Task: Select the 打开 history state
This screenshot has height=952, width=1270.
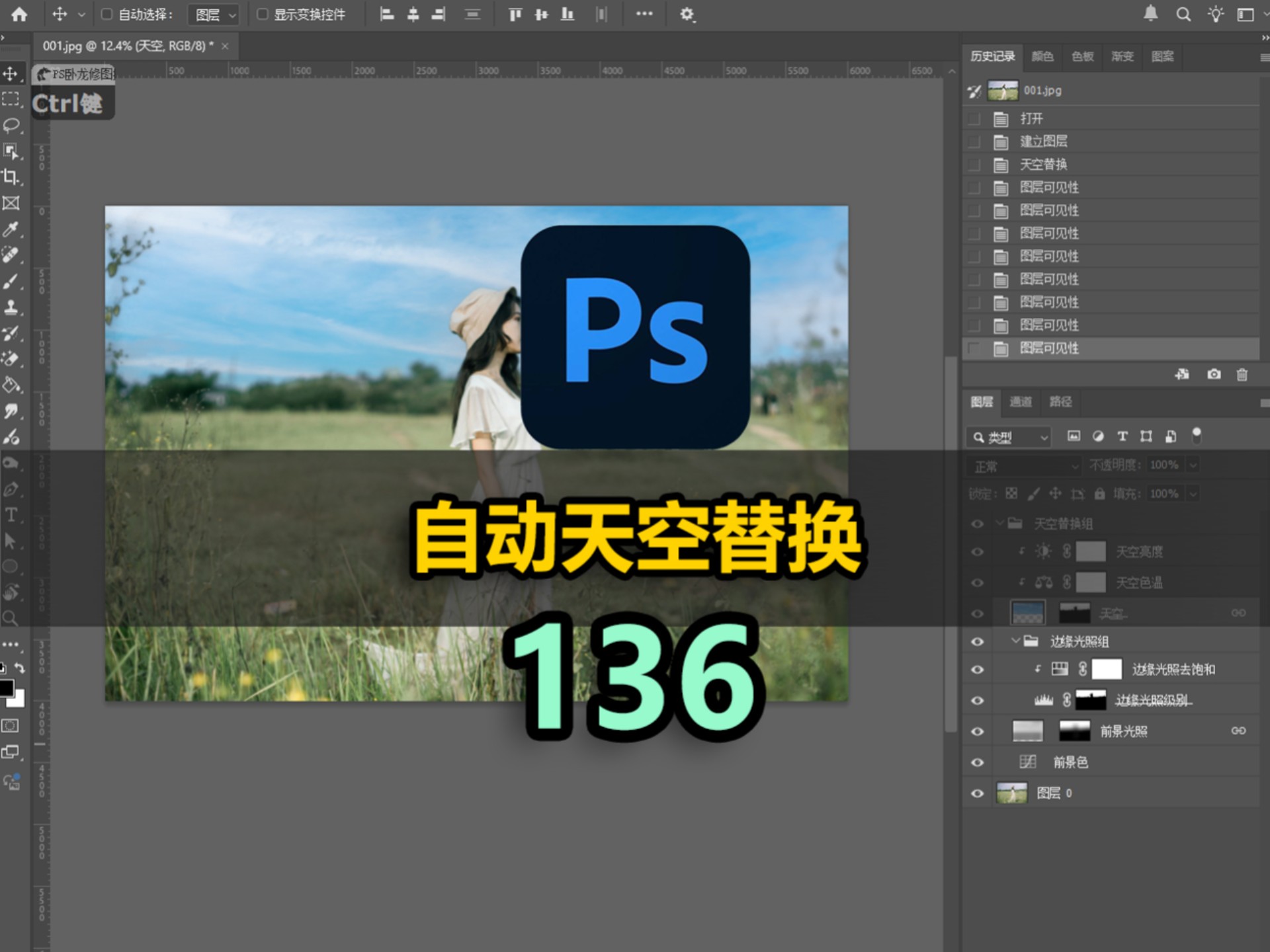Action: 1111,118
